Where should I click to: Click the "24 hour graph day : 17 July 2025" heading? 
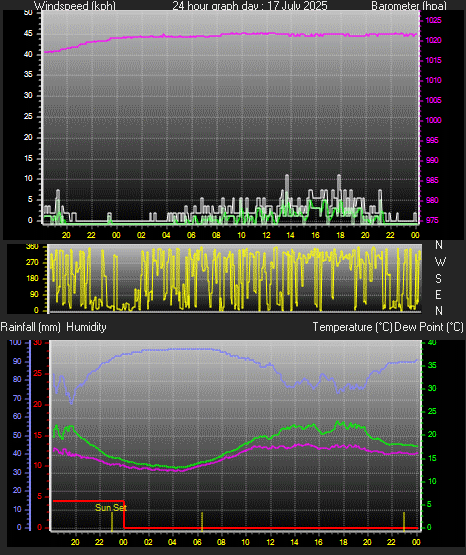[250, 5]
